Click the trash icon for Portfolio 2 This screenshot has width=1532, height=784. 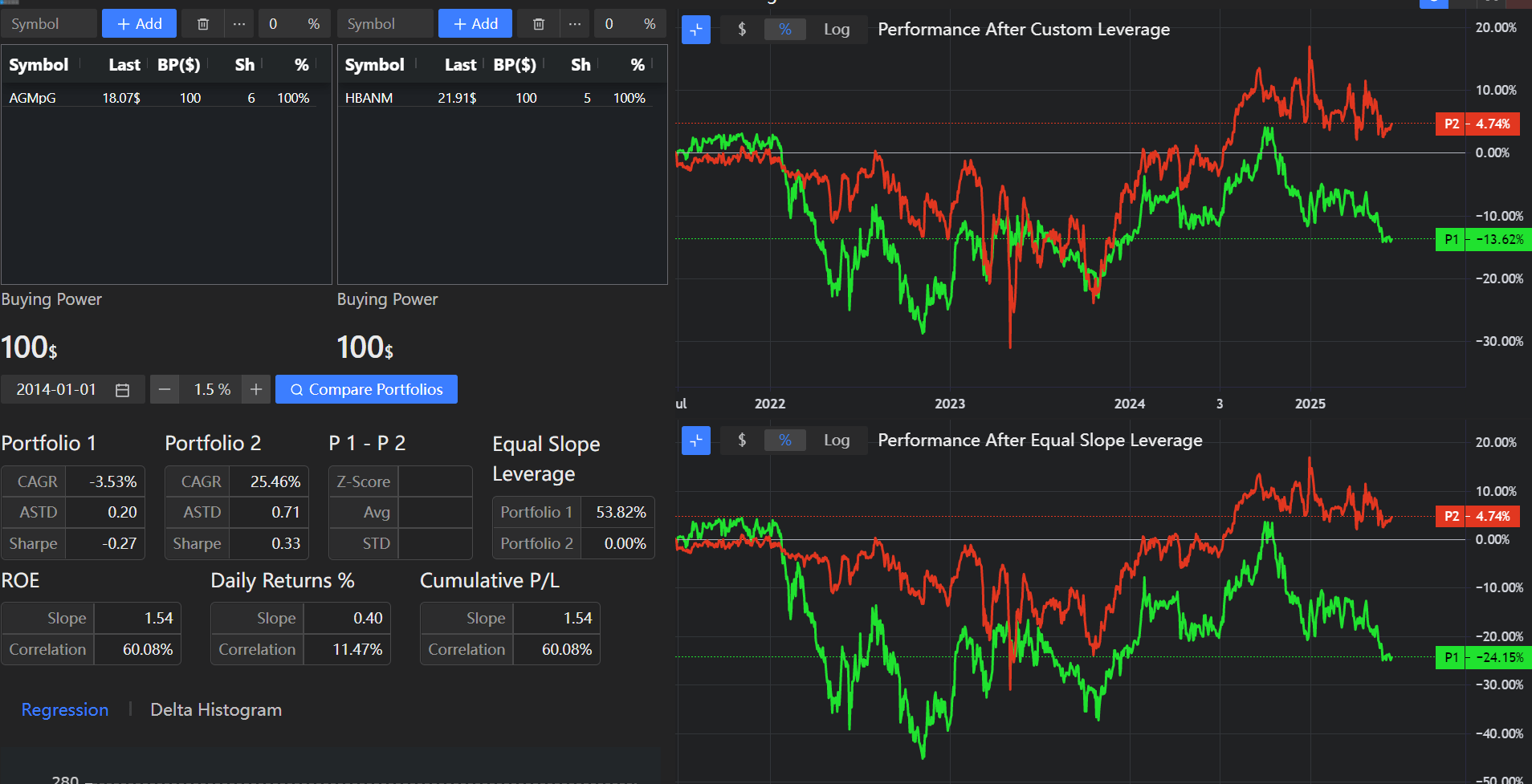coord(538,23)
